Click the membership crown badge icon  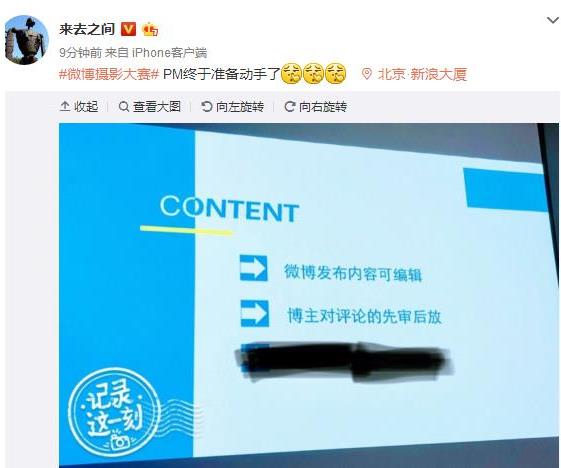click(150, 29)
